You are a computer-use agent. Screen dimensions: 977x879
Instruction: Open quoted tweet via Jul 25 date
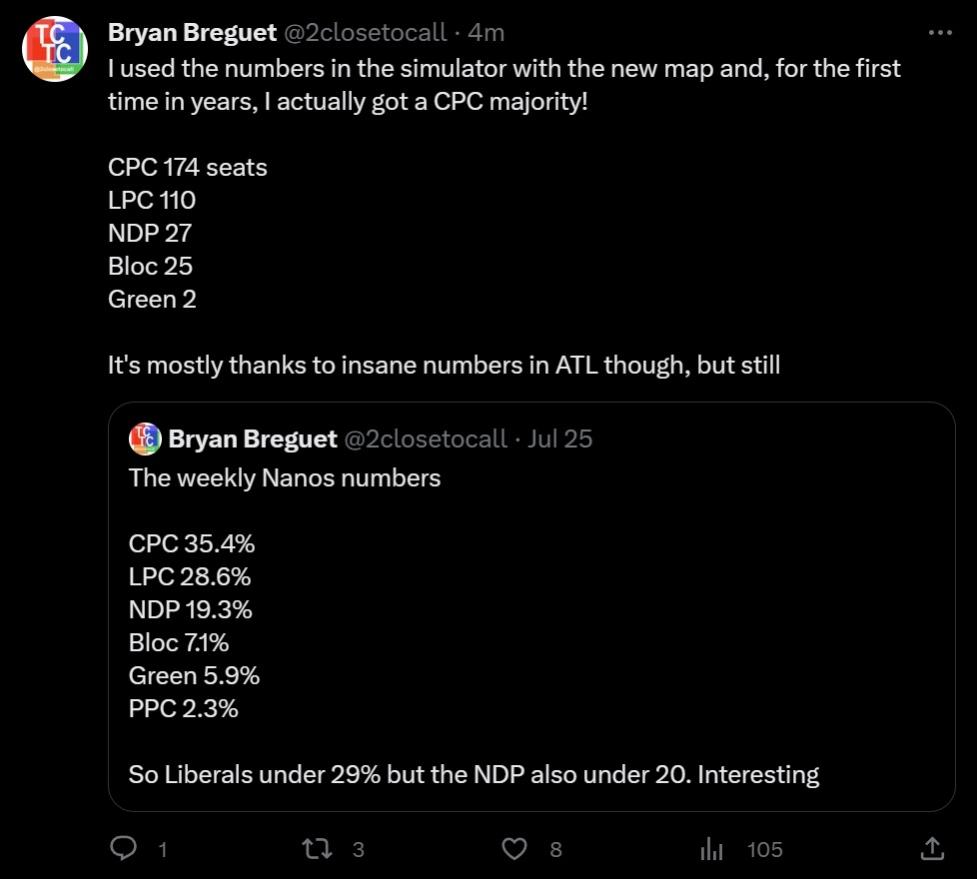tap(560, 438)
